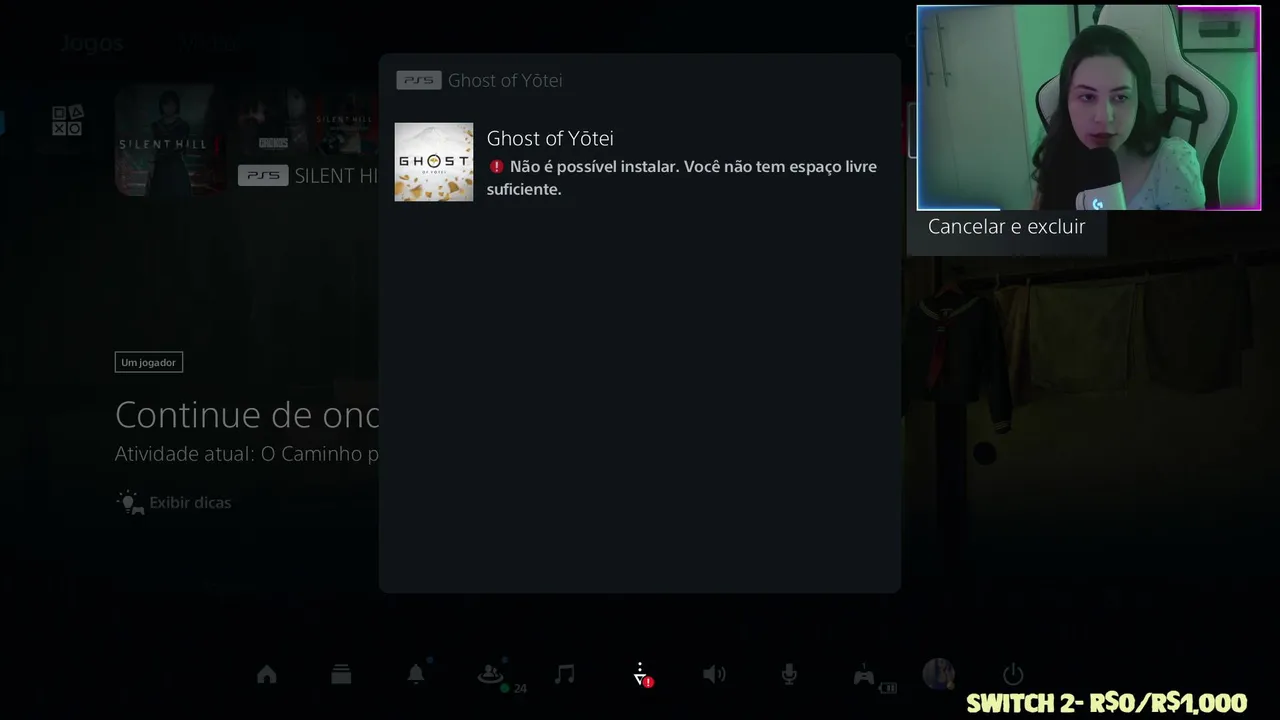Click the red error icon beside Não é possível
This screenshot has width=1280, height=720.
pos(496,167)
